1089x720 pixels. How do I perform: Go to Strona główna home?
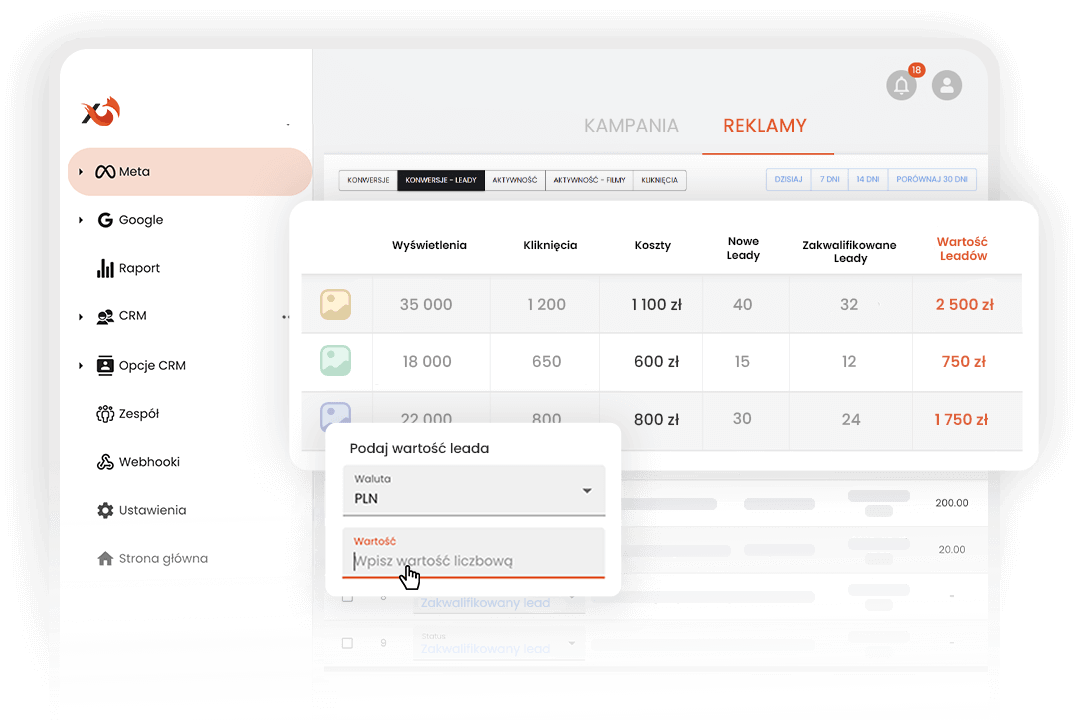click(x=162, y=558)
